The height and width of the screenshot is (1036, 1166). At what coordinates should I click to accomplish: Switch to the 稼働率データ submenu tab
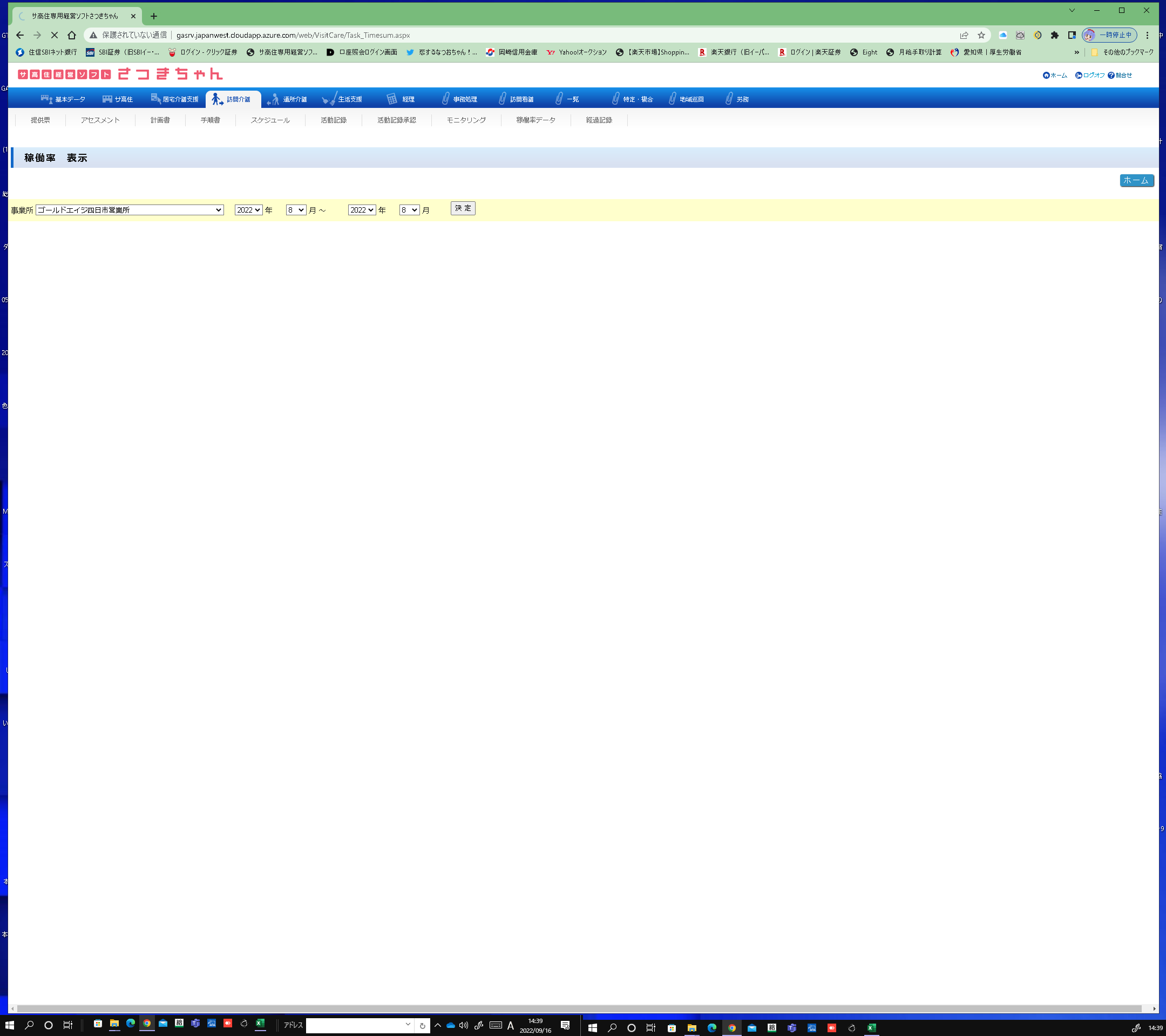[x=535, y=120]
